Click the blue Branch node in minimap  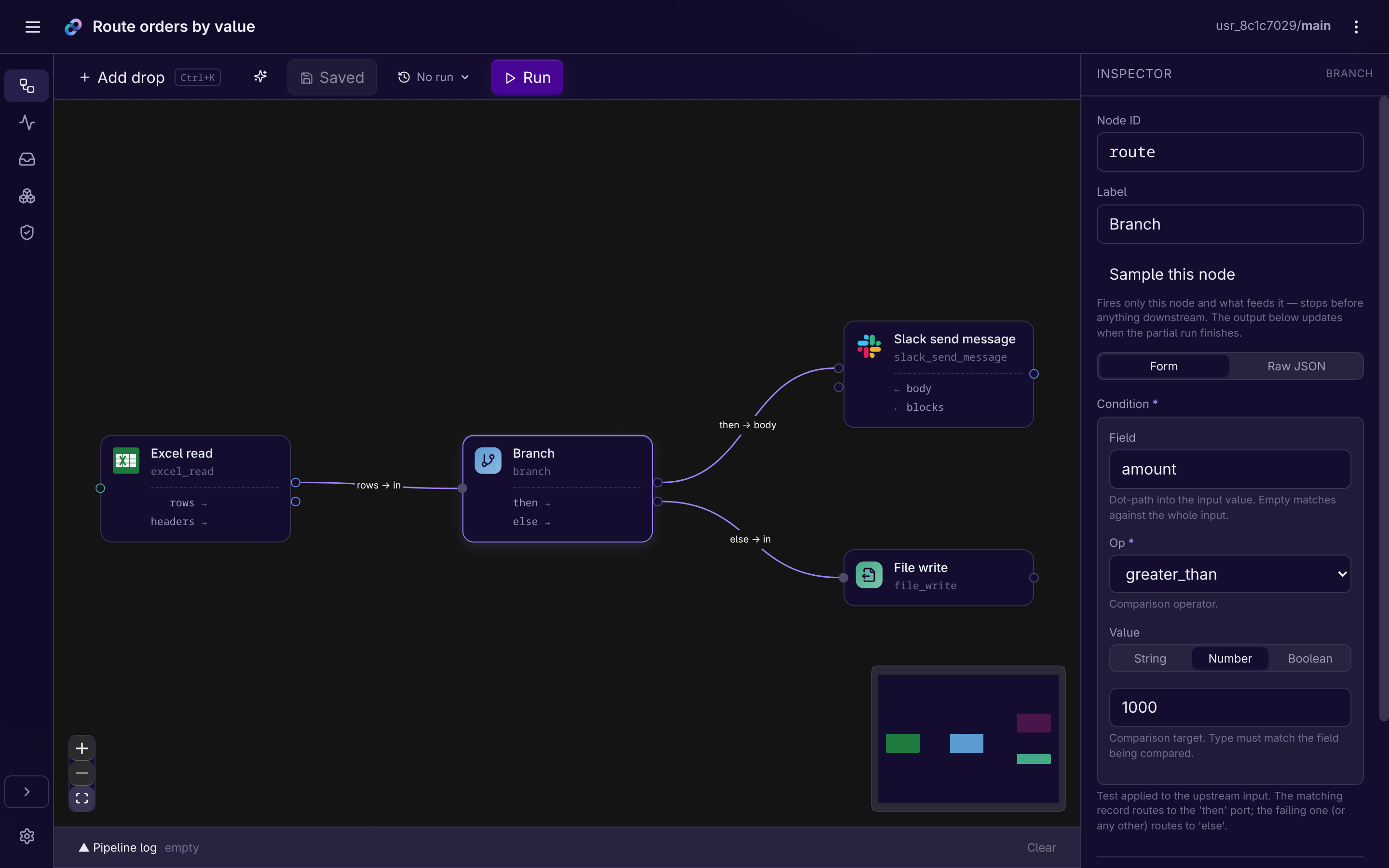coord(967,743)
